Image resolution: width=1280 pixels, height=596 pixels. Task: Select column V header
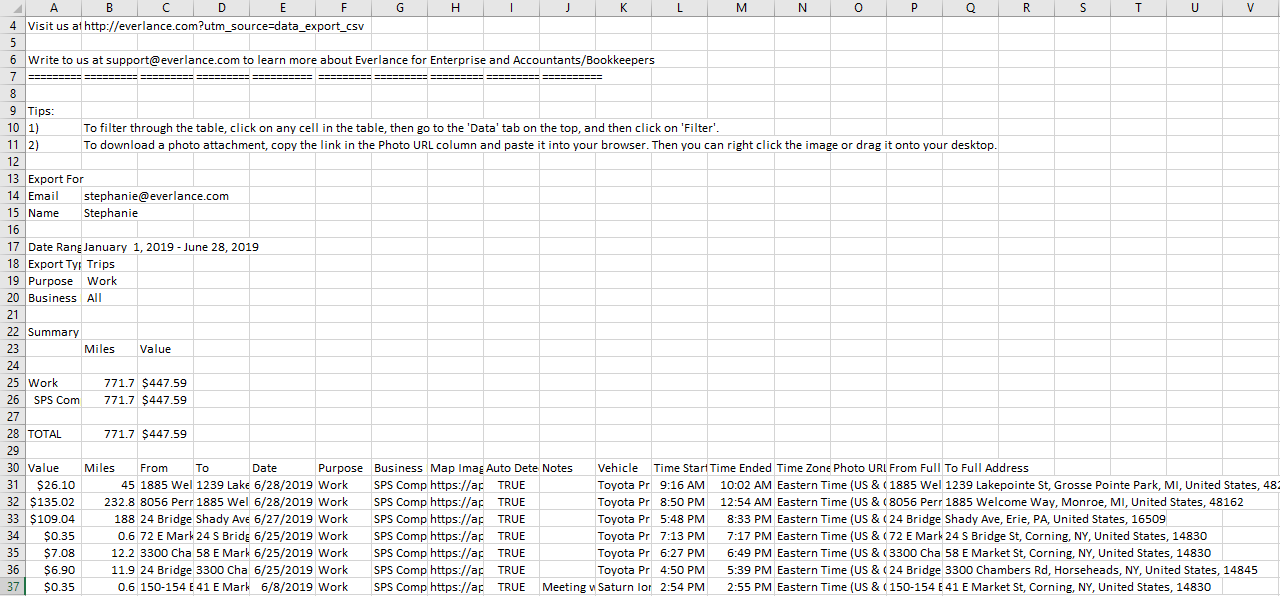tap(1251, 8)
